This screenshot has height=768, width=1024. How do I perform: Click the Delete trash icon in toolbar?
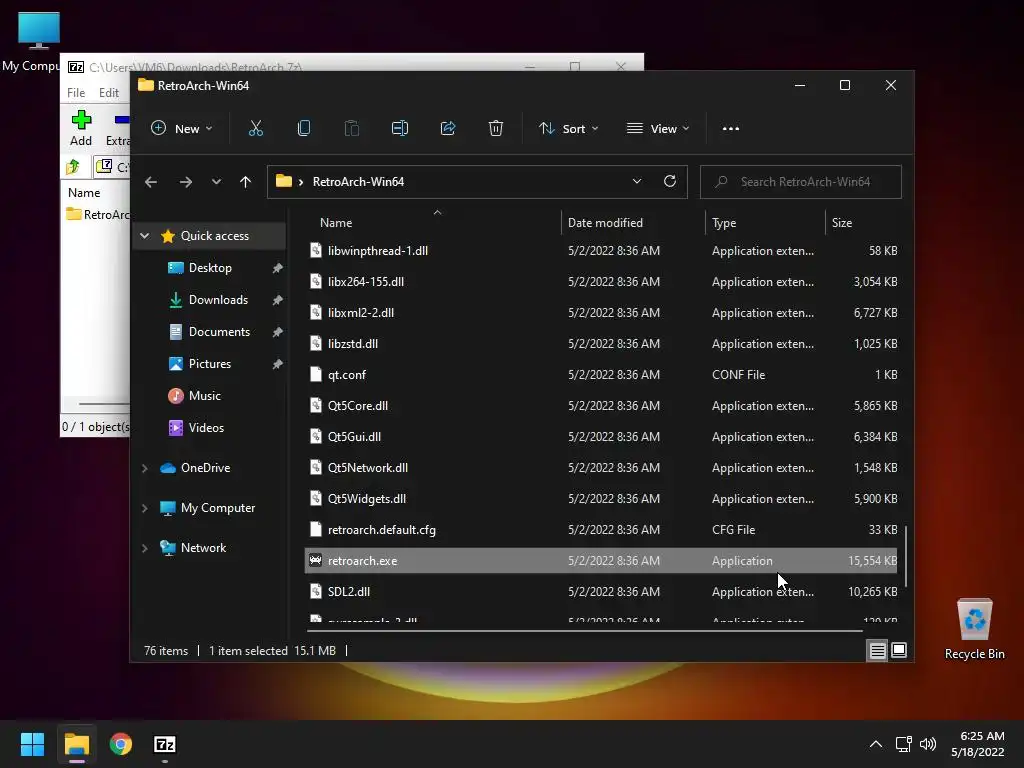(496, 129)
